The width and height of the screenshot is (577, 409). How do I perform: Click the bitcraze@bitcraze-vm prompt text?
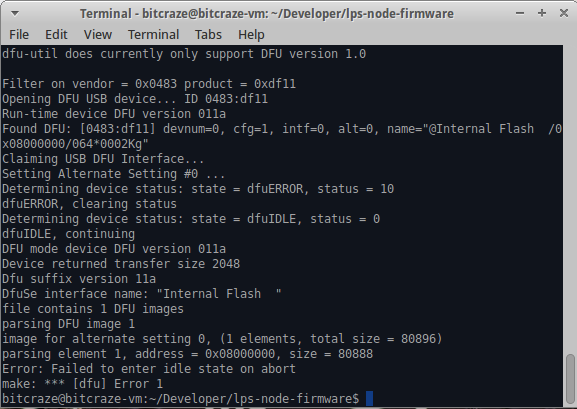click(180, 399)
